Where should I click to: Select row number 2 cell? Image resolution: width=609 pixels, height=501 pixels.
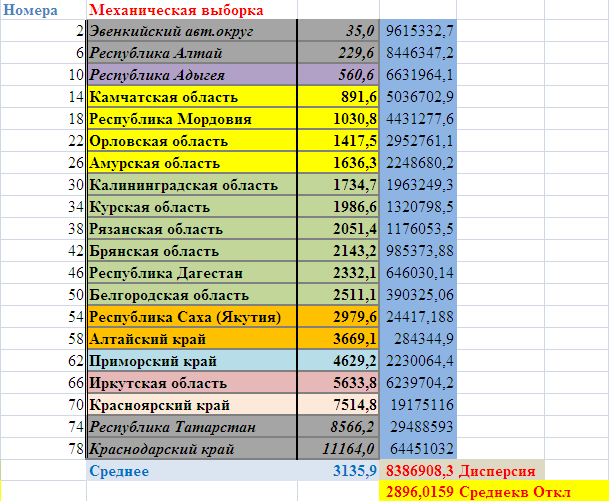[x=43, y=30]
